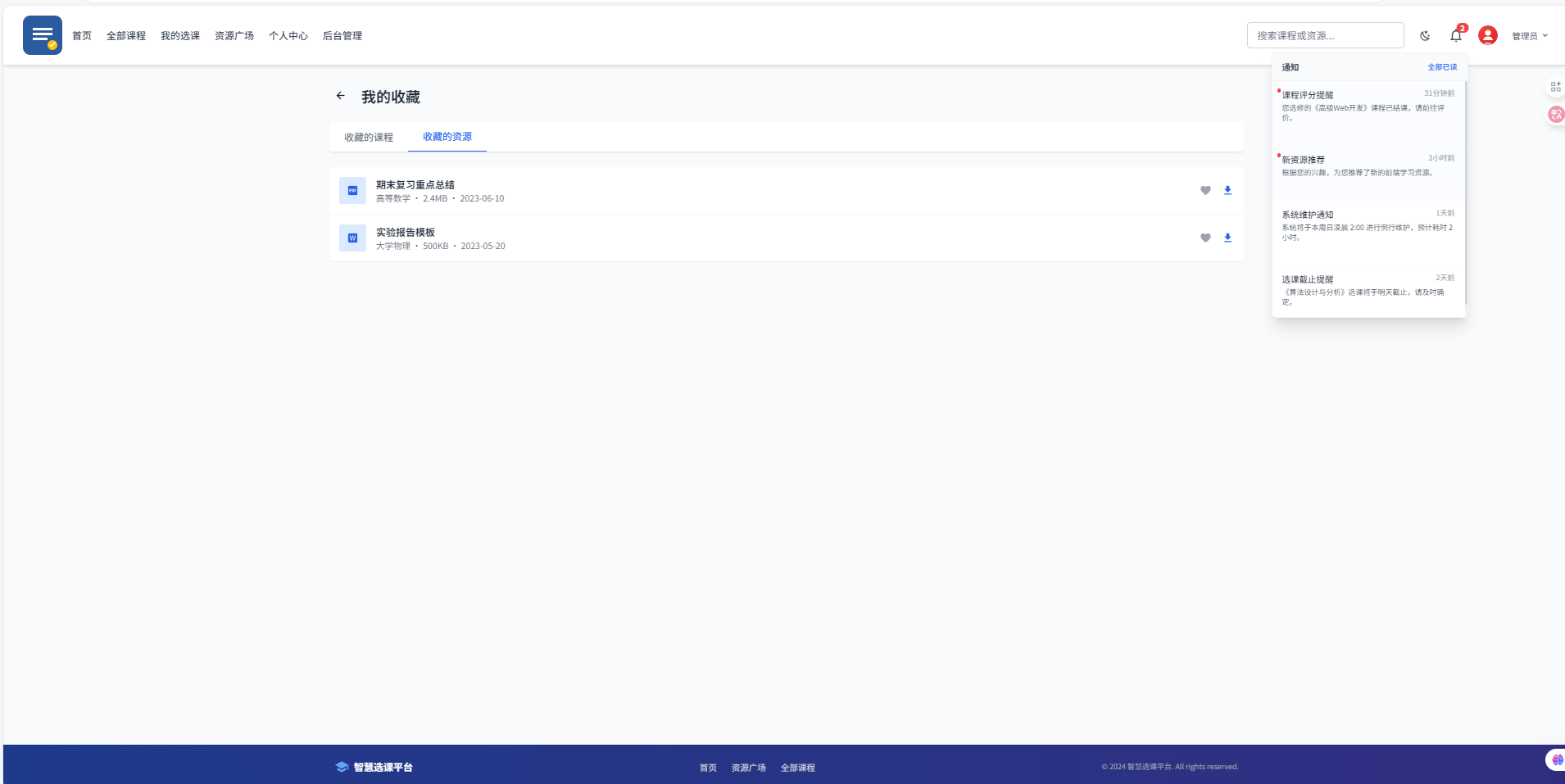Open the 选课截止提醒 notification
The width and height of the screenshot is (1565, 784).
tap(1368, 291)
